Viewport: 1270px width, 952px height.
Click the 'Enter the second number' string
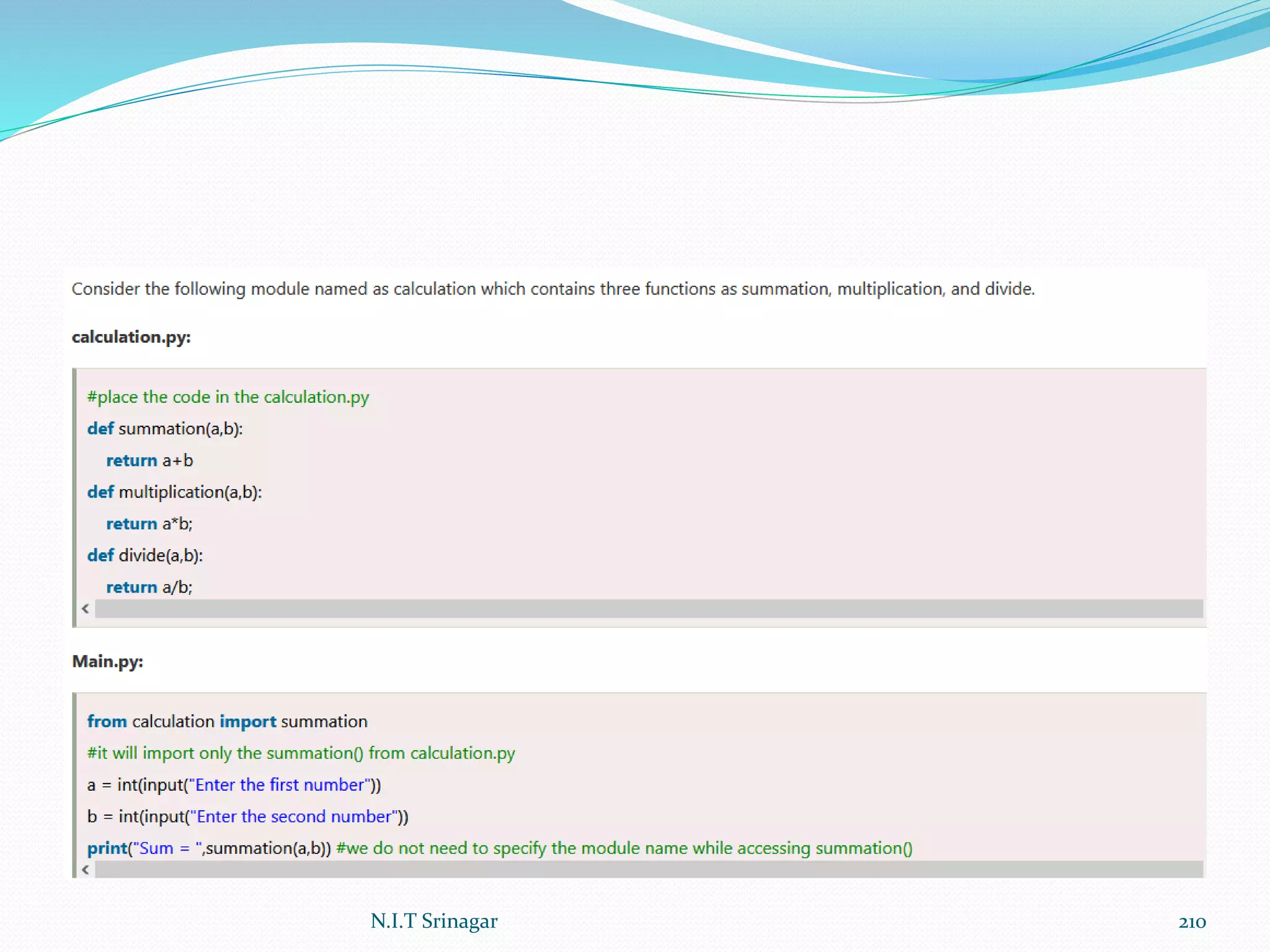click(294, 816)
